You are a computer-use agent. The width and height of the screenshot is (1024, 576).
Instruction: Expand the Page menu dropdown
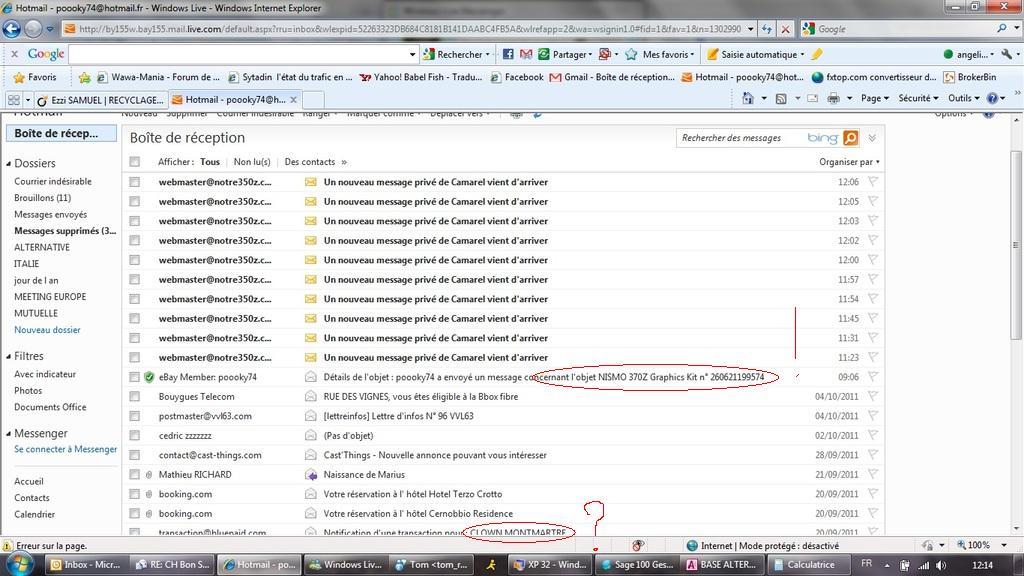pos(874,98)
